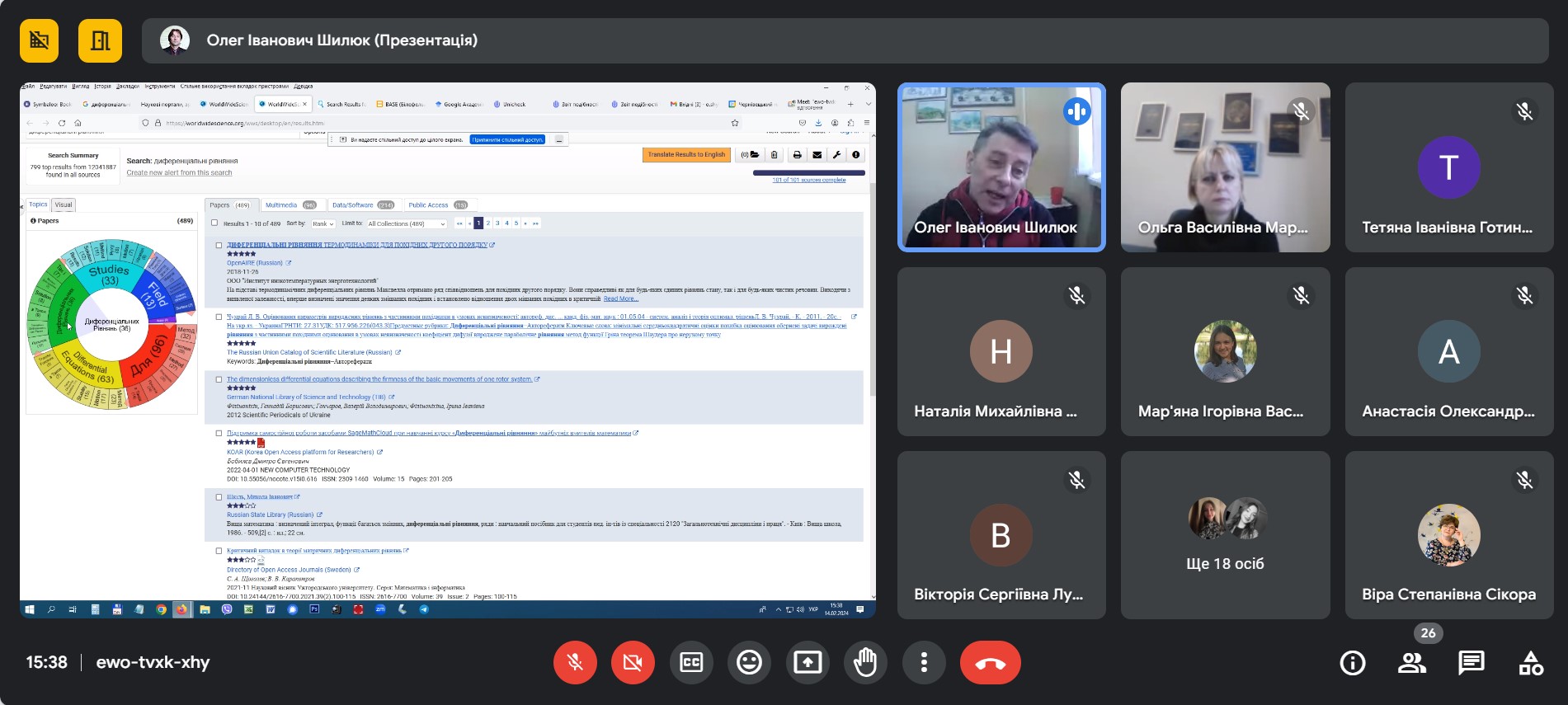Go to the next results page arrow
1568x705 pixels.
525,223
